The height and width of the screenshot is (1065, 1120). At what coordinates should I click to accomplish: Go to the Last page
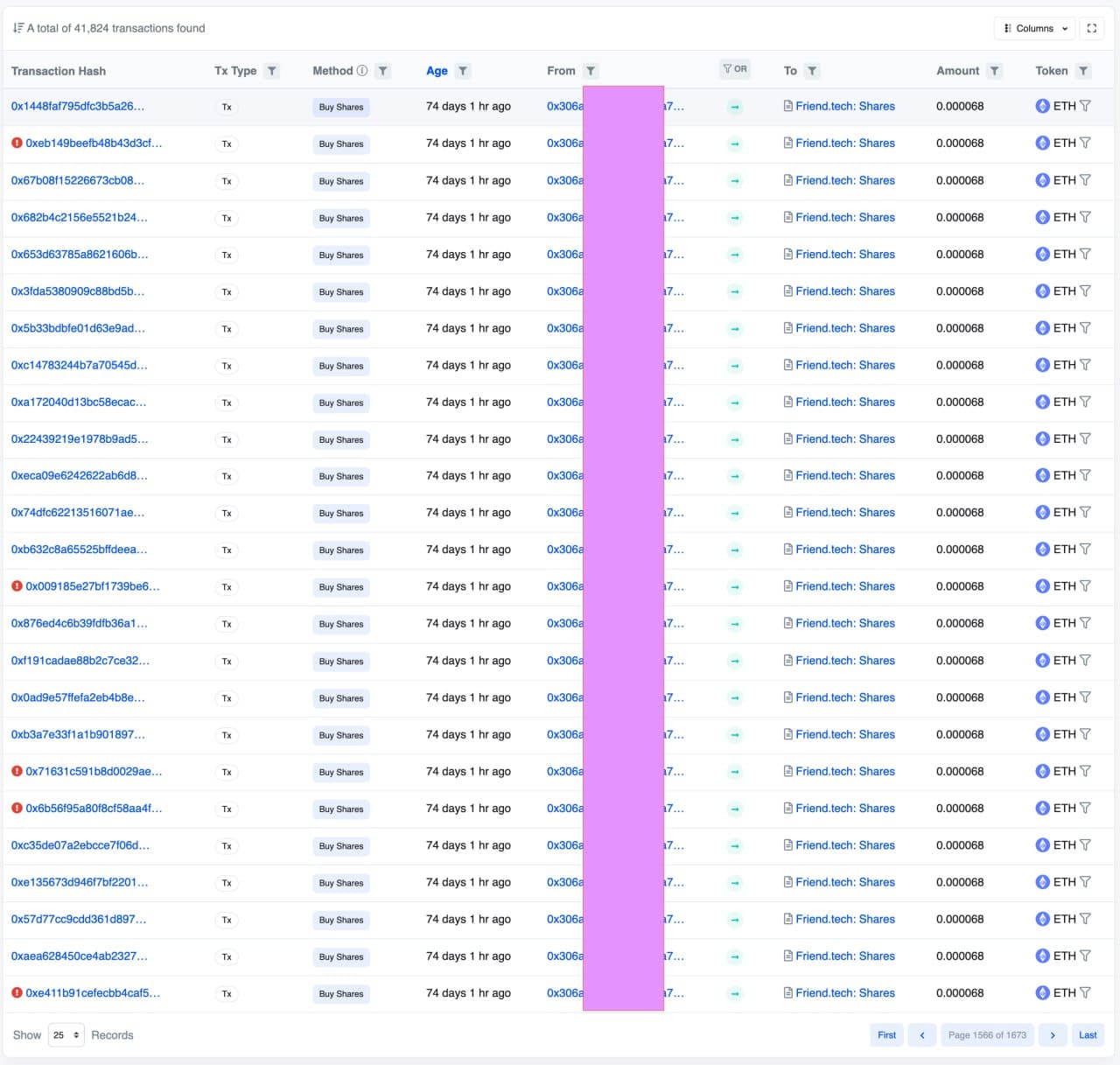(x=1088, y=1035)
